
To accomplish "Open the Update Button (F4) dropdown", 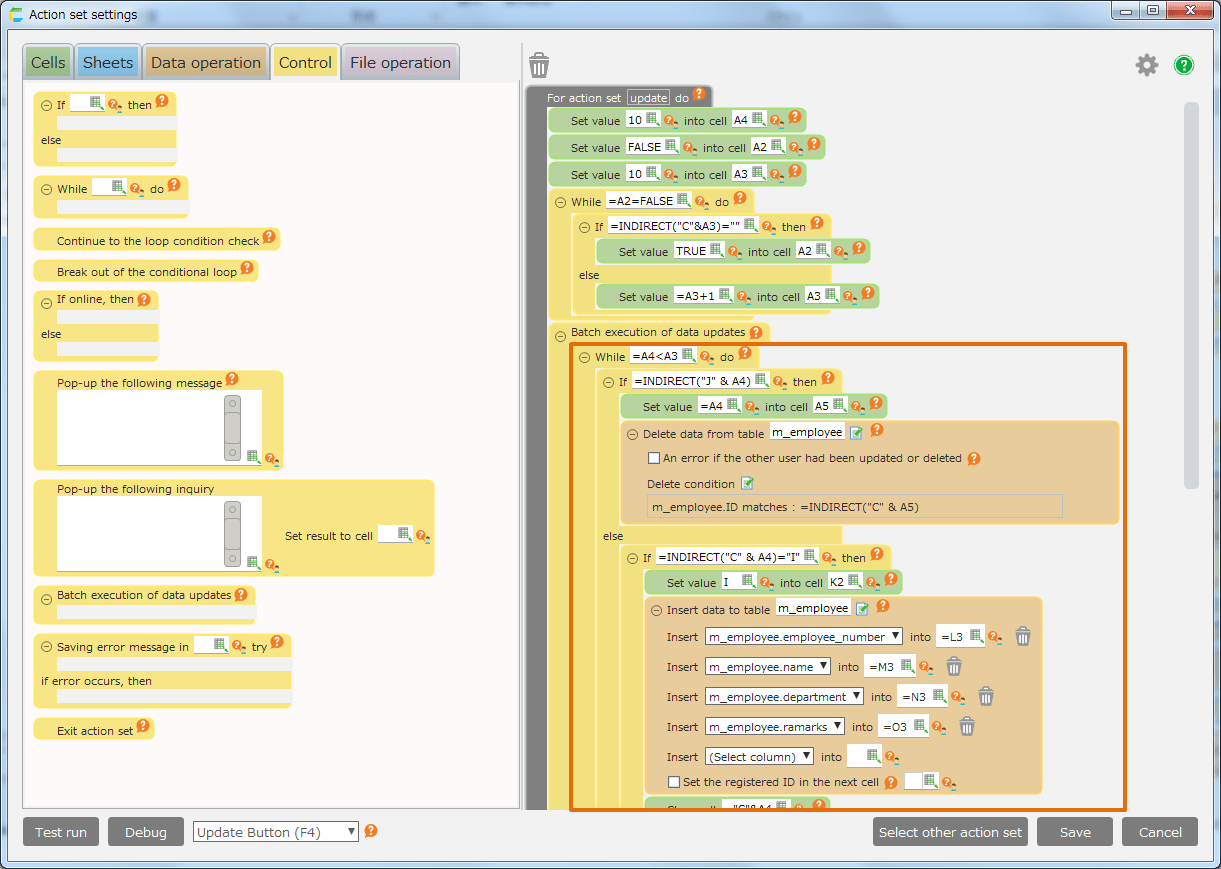I will click(x=275, y=832).
